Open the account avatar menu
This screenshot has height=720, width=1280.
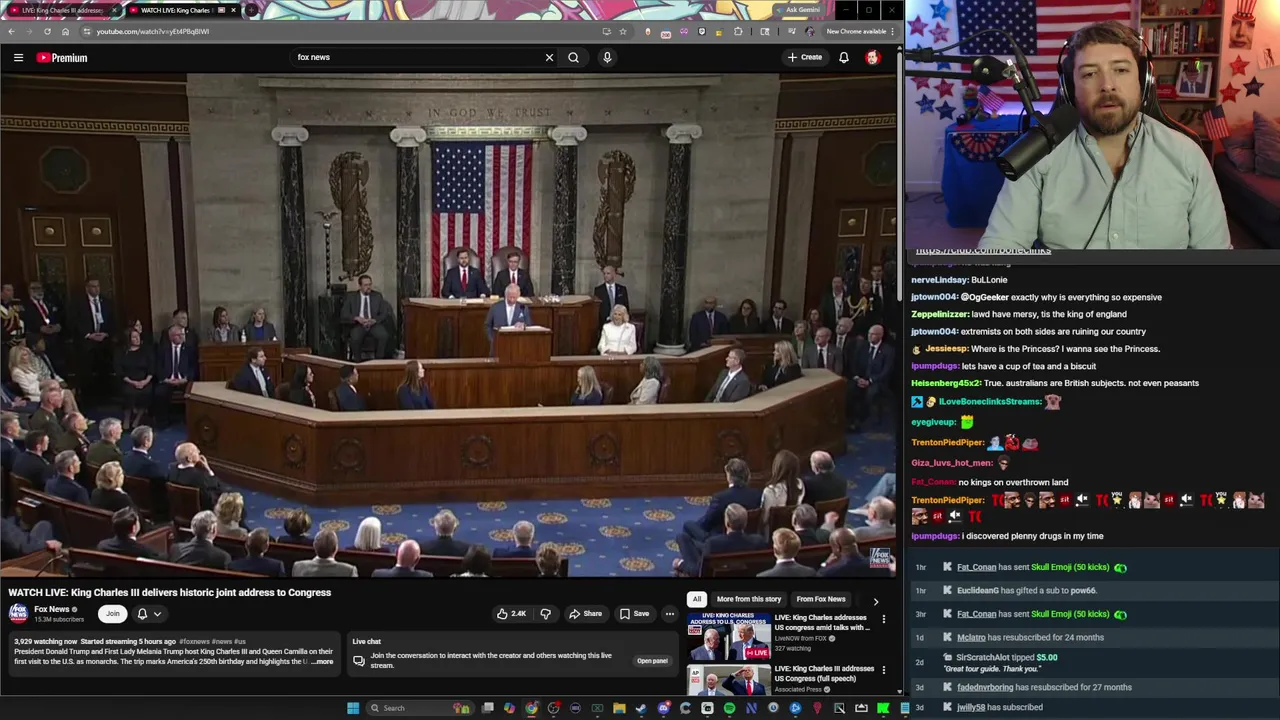(x=873, y=57)
